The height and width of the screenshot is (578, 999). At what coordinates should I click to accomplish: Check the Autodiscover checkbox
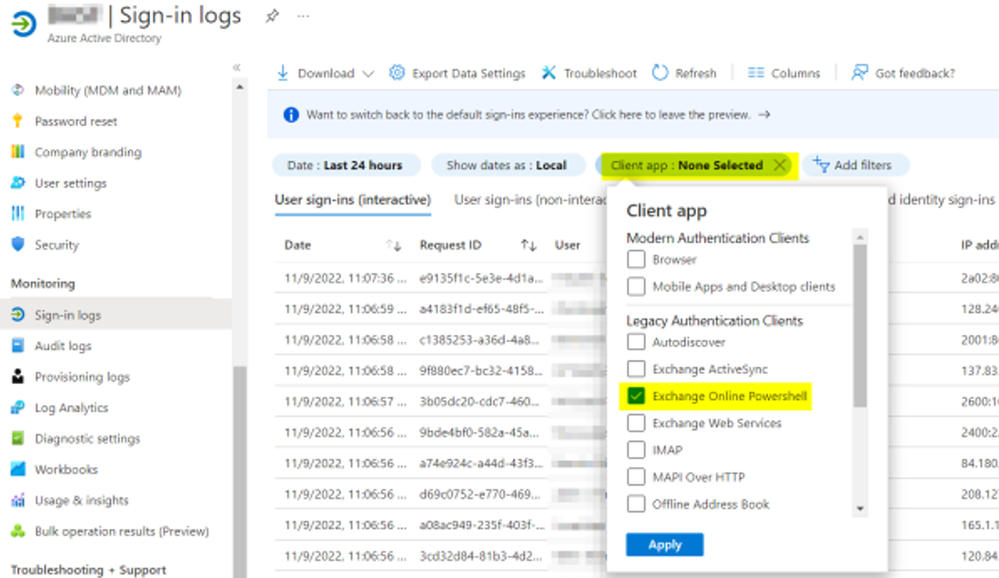pyautogui.click(x=636, y=342)
